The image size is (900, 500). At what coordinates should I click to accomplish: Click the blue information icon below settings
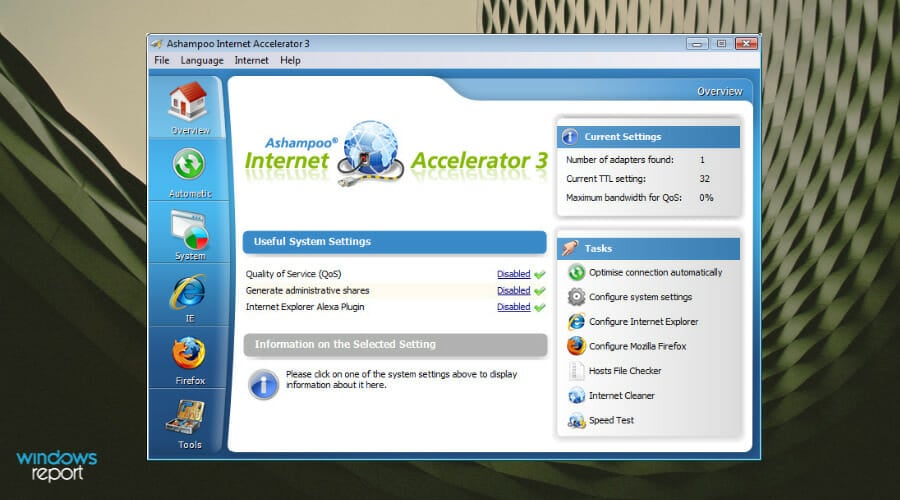[263, 384]
